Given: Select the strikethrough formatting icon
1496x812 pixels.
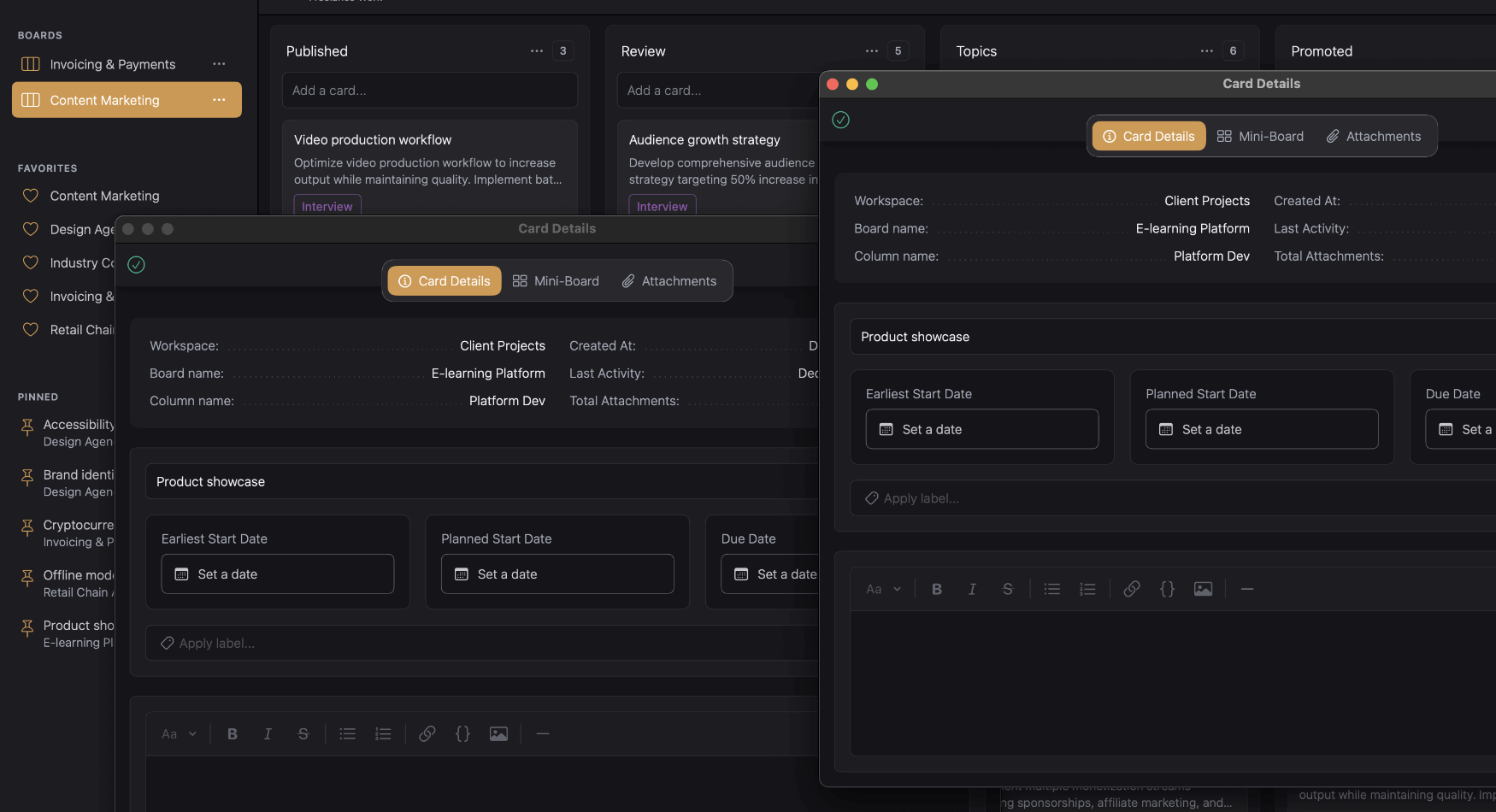Looking at the screenshot, I should 1008,588.
